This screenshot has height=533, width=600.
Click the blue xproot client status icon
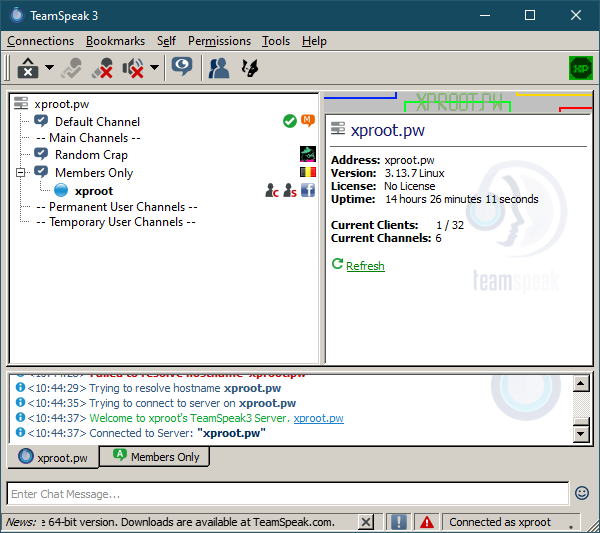click(x=61, y=190)
